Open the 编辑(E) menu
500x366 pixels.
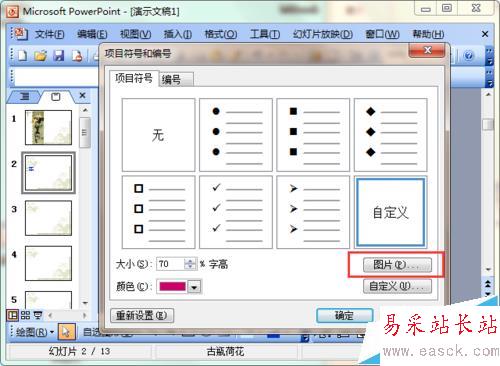[x=92, y=34]
